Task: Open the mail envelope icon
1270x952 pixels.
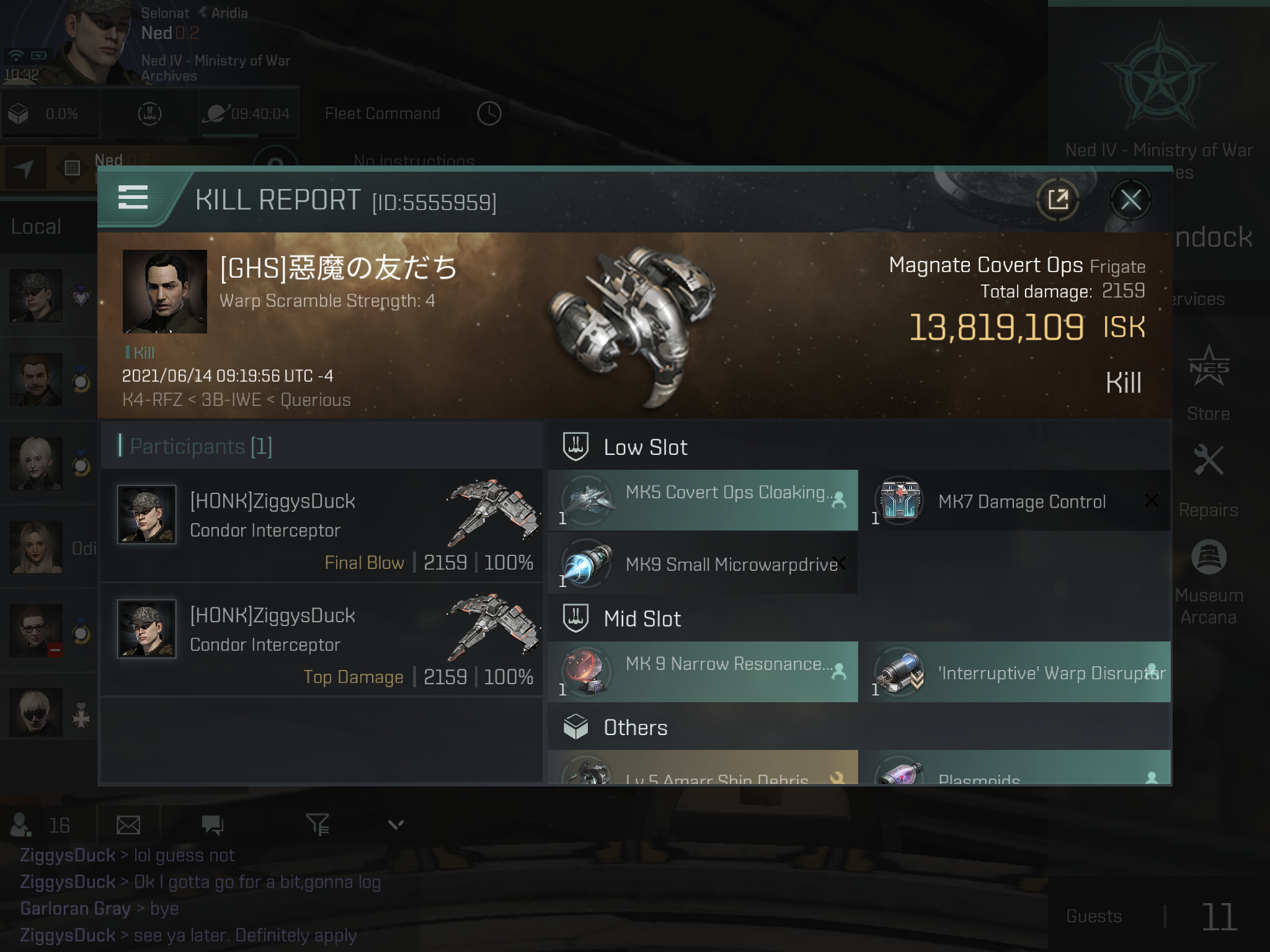Action: [x=128, y=825]
